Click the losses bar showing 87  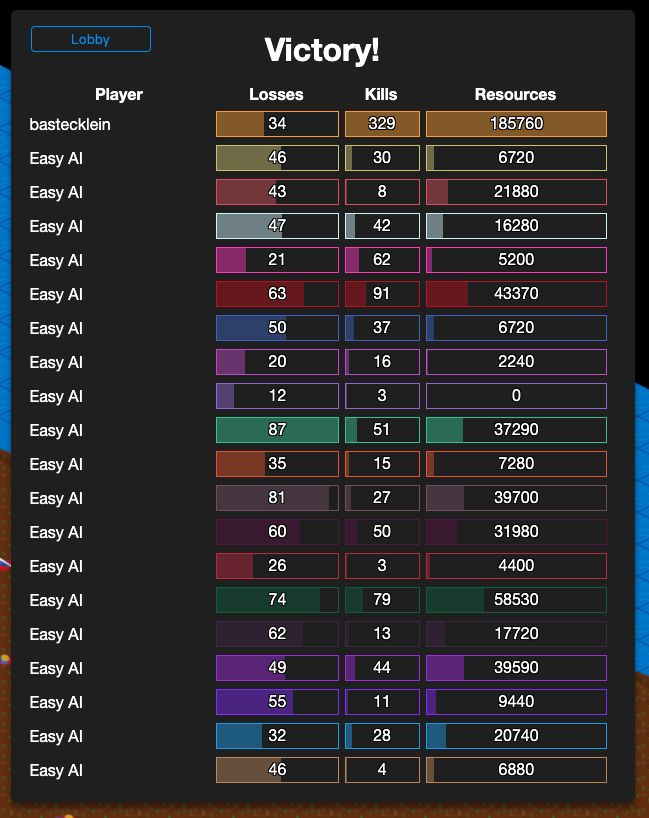pyautogui.click(x=278, y=430)
